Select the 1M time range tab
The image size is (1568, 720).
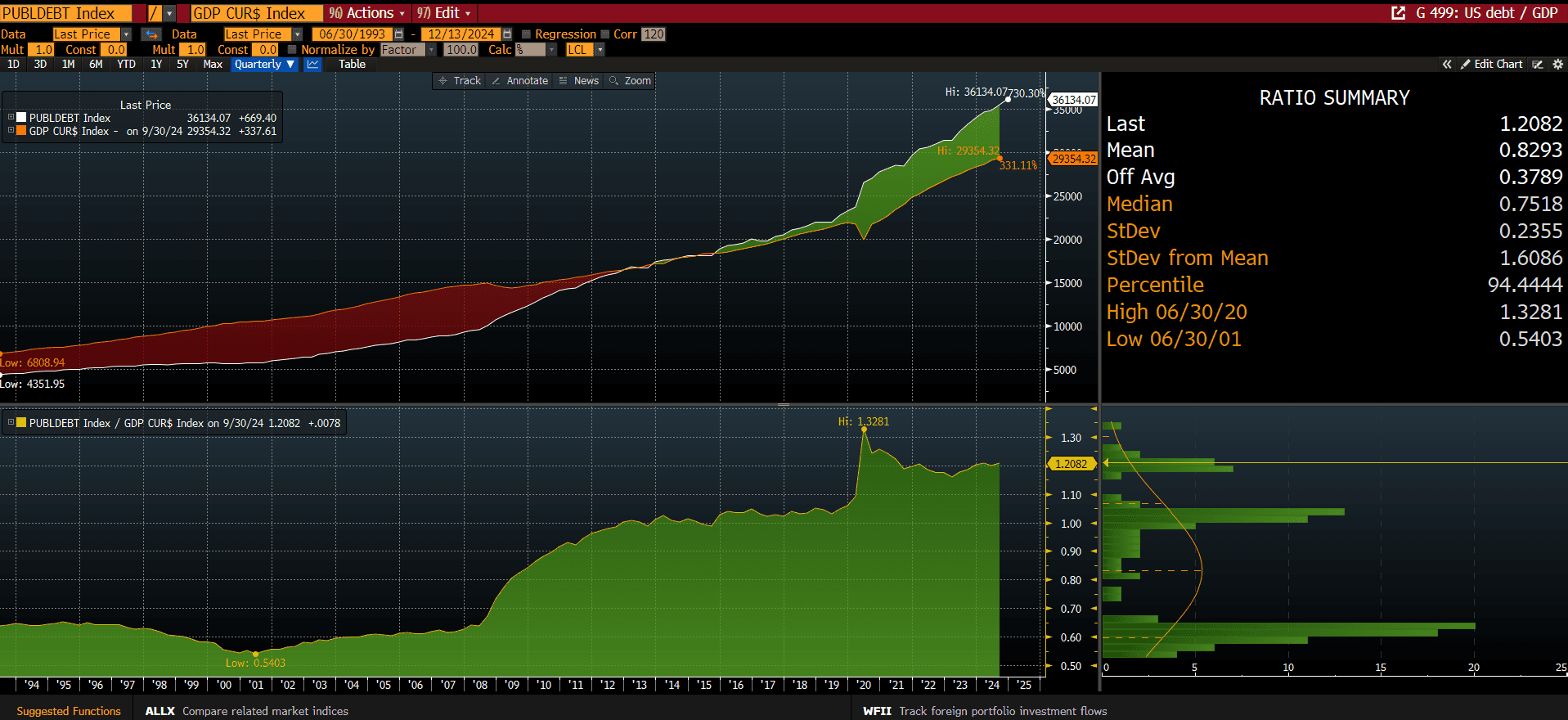pos(69,64)
